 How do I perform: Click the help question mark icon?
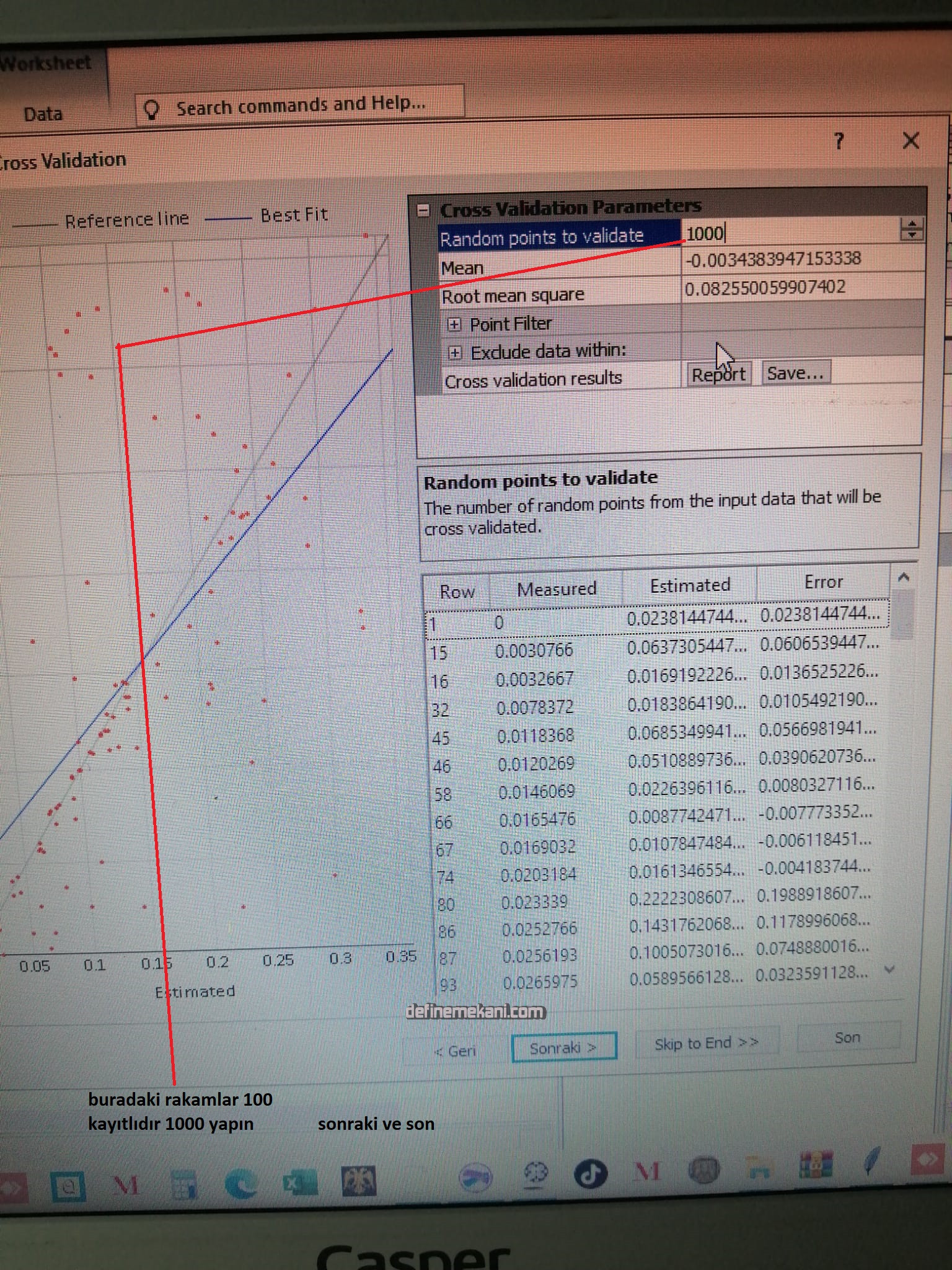(x=839, y=141)
